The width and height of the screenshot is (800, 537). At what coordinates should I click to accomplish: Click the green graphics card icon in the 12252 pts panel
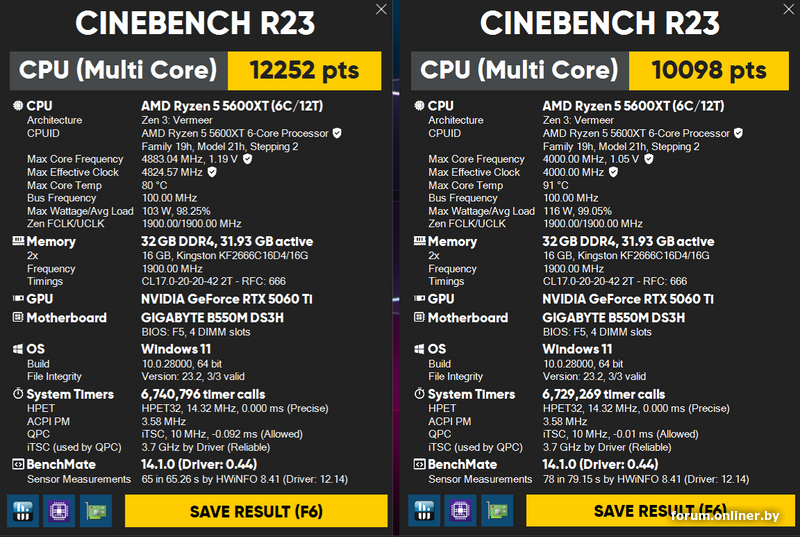coord(95,510)
